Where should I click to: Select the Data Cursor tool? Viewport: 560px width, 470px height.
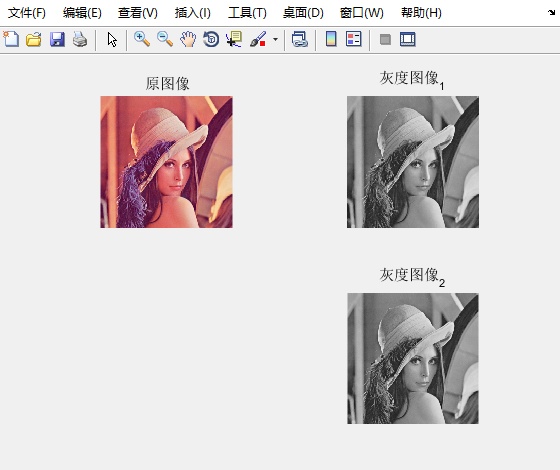point(234,39)
